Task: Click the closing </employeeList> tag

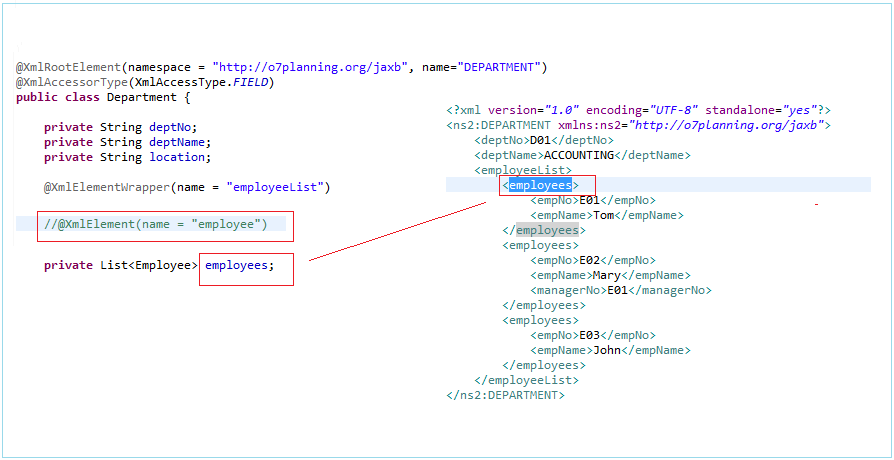Action: pyautogui.click(x=526, y=380)
